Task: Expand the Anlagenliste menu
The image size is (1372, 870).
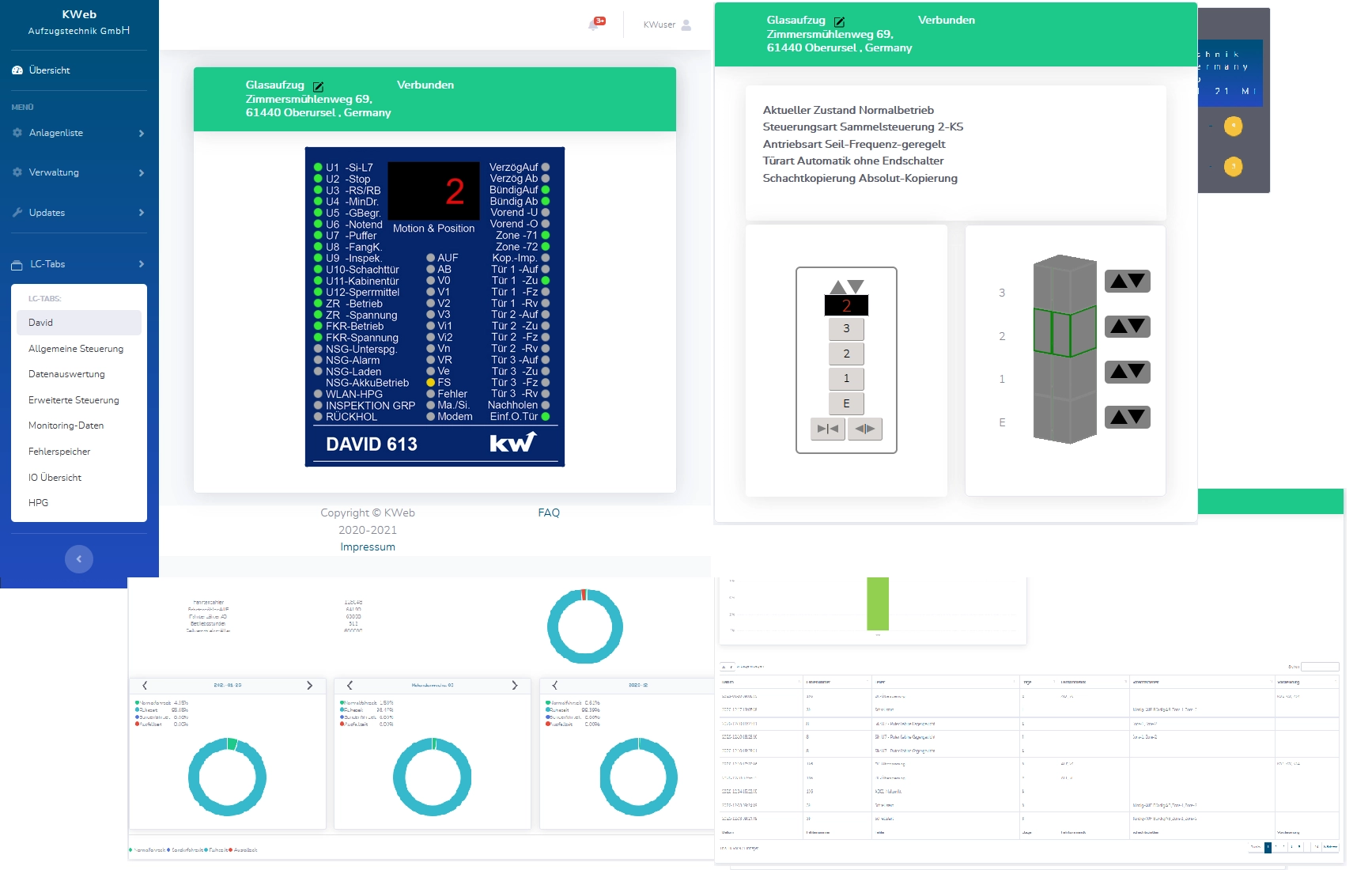Action: [x=78, y=133]
